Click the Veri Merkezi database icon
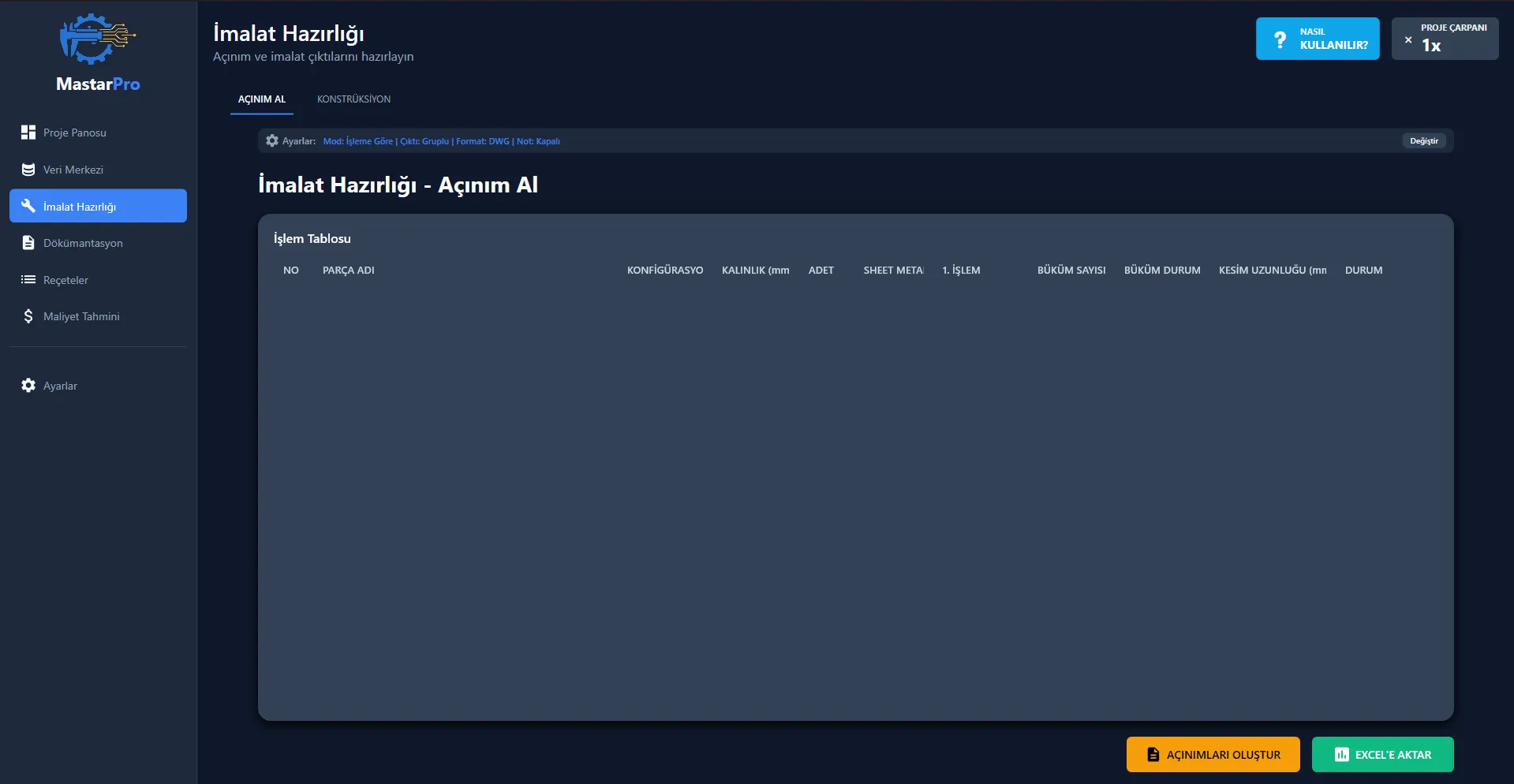Image resolution: width=1514 pixels, height=784 pixels. (28, 170)
